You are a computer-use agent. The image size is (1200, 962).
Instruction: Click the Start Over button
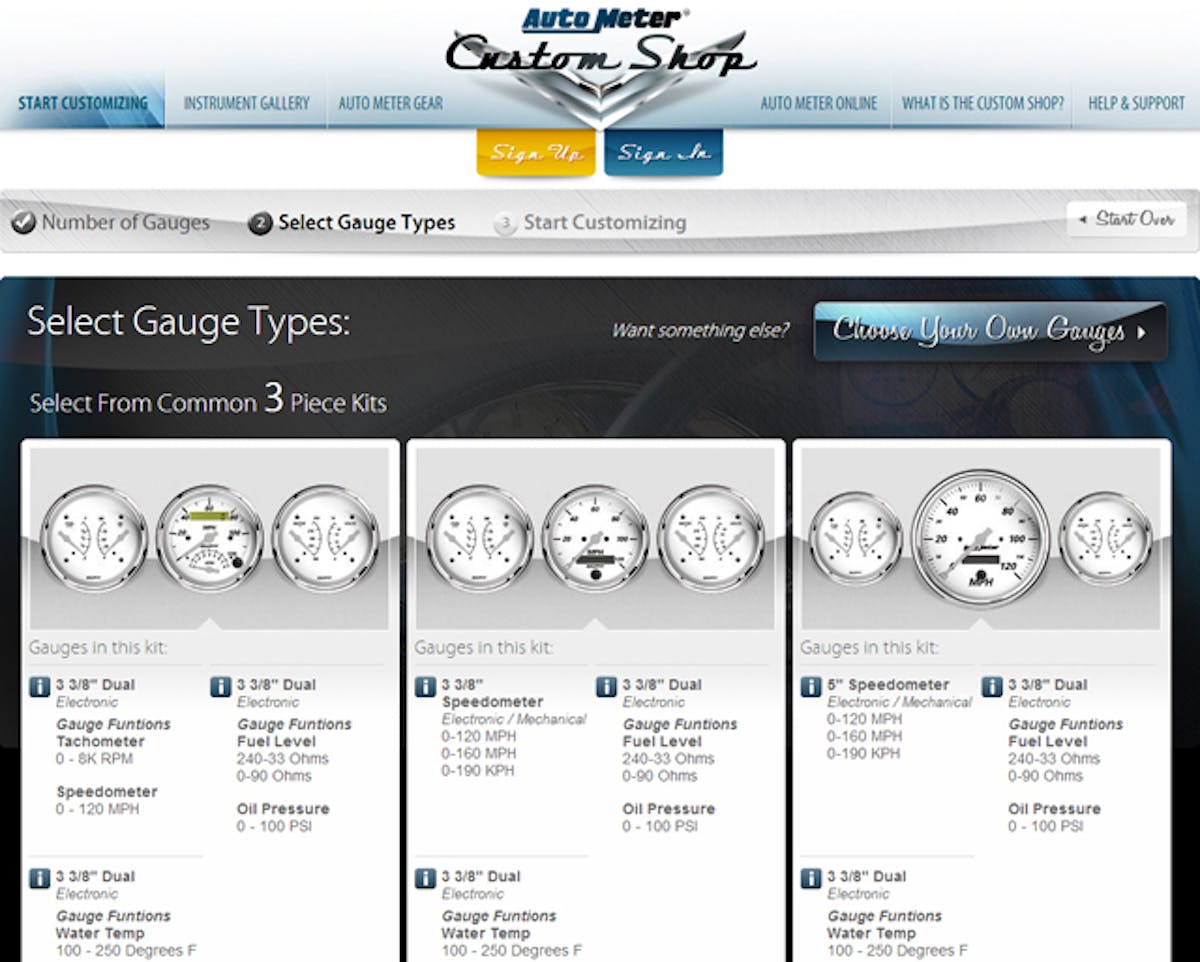[1127, 219]
